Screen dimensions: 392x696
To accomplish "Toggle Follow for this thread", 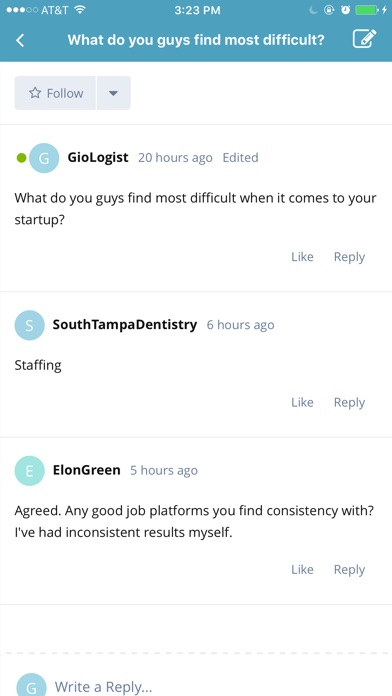I will pos(55,93).
